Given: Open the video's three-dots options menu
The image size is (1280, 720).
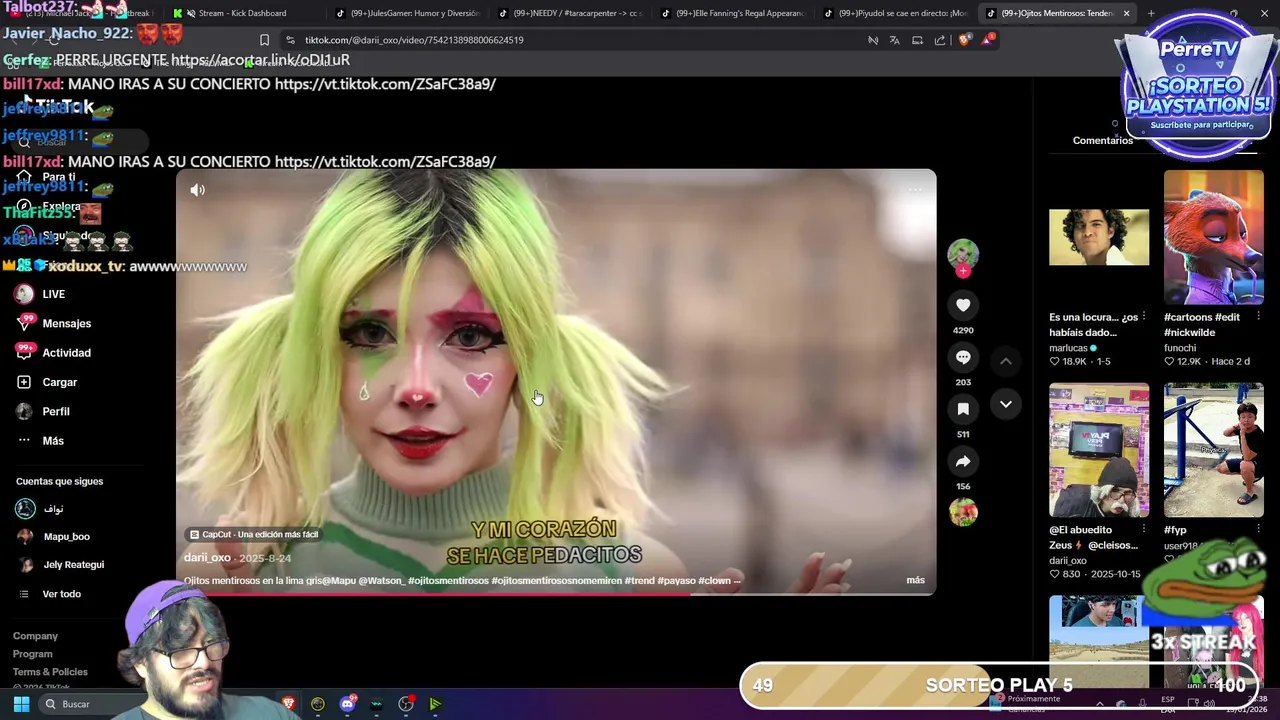Looking at the screenshot, I should pos(915,190).
